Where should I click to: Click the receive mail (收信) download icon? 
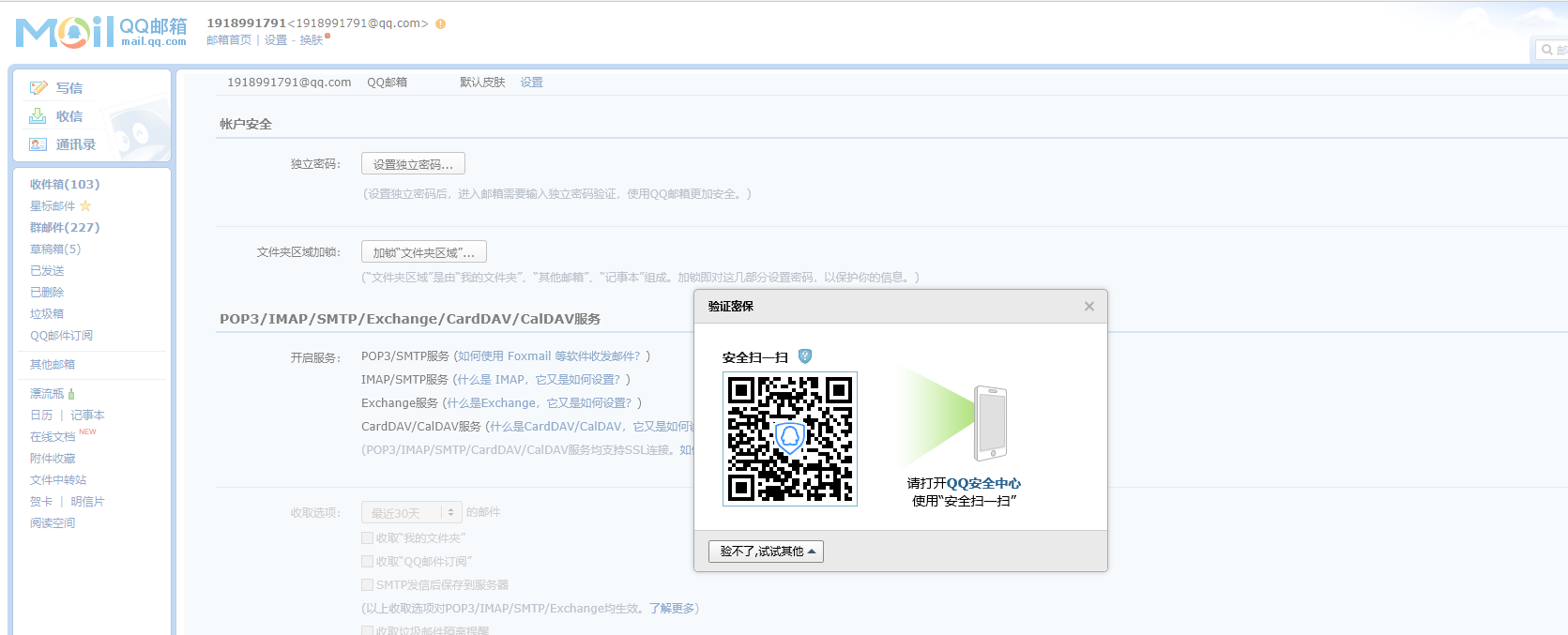[38, 116]
